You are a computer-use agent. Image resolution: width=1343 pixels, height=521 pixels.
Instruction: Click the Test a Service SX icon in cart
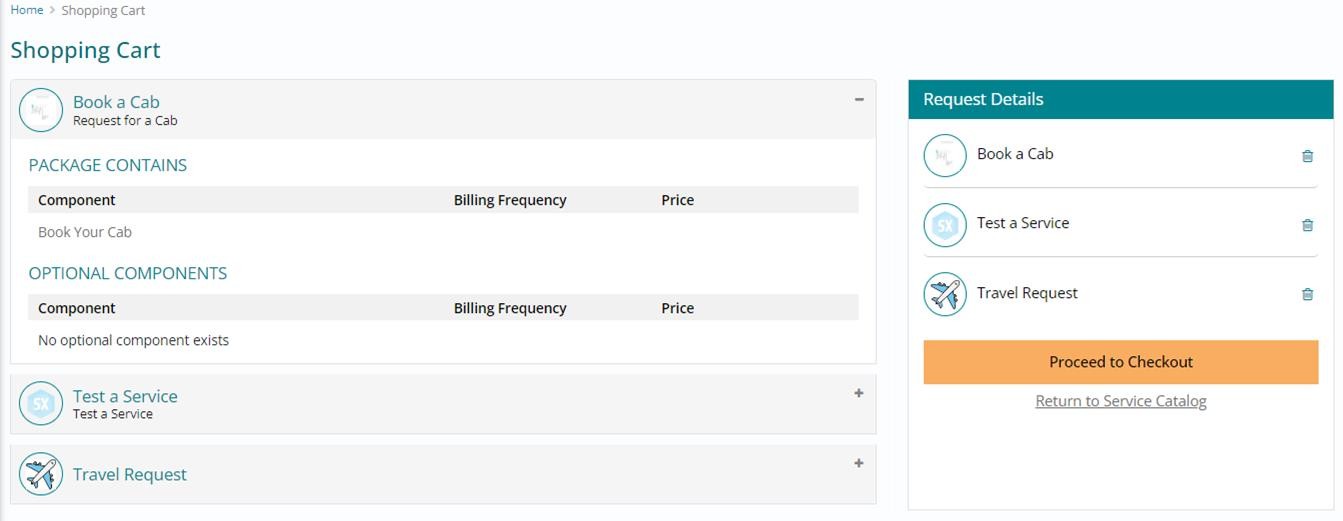click(41, 404)
